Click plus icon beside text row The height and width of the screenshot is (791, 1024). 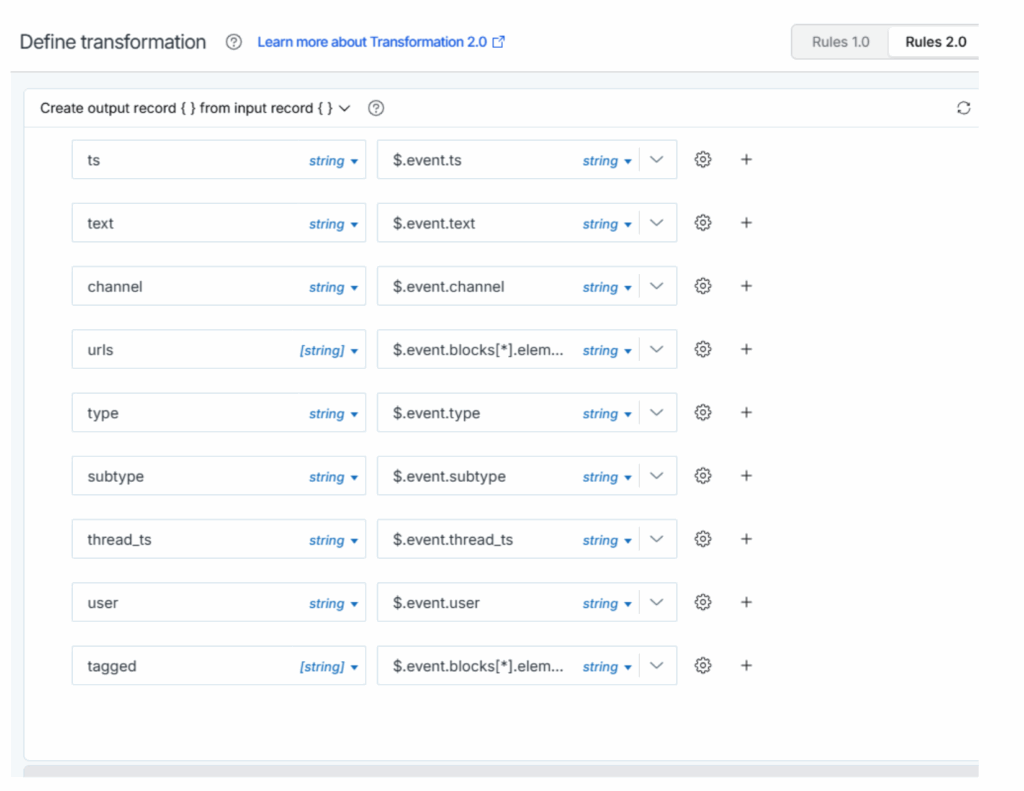coord(746,223)
